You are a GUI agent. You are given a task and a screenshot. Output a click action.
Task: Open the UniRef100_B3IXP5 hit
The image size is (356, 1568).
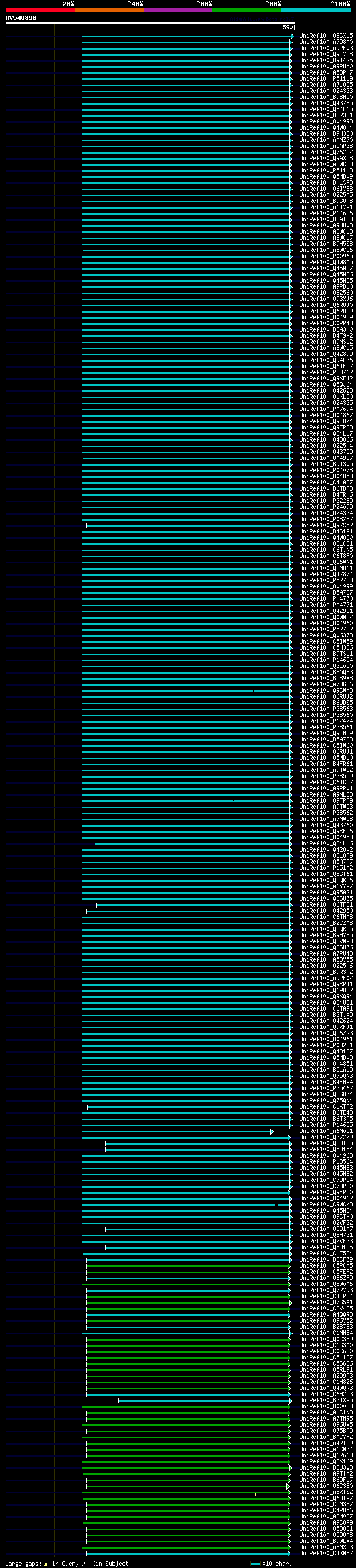tap(325, 1400)
